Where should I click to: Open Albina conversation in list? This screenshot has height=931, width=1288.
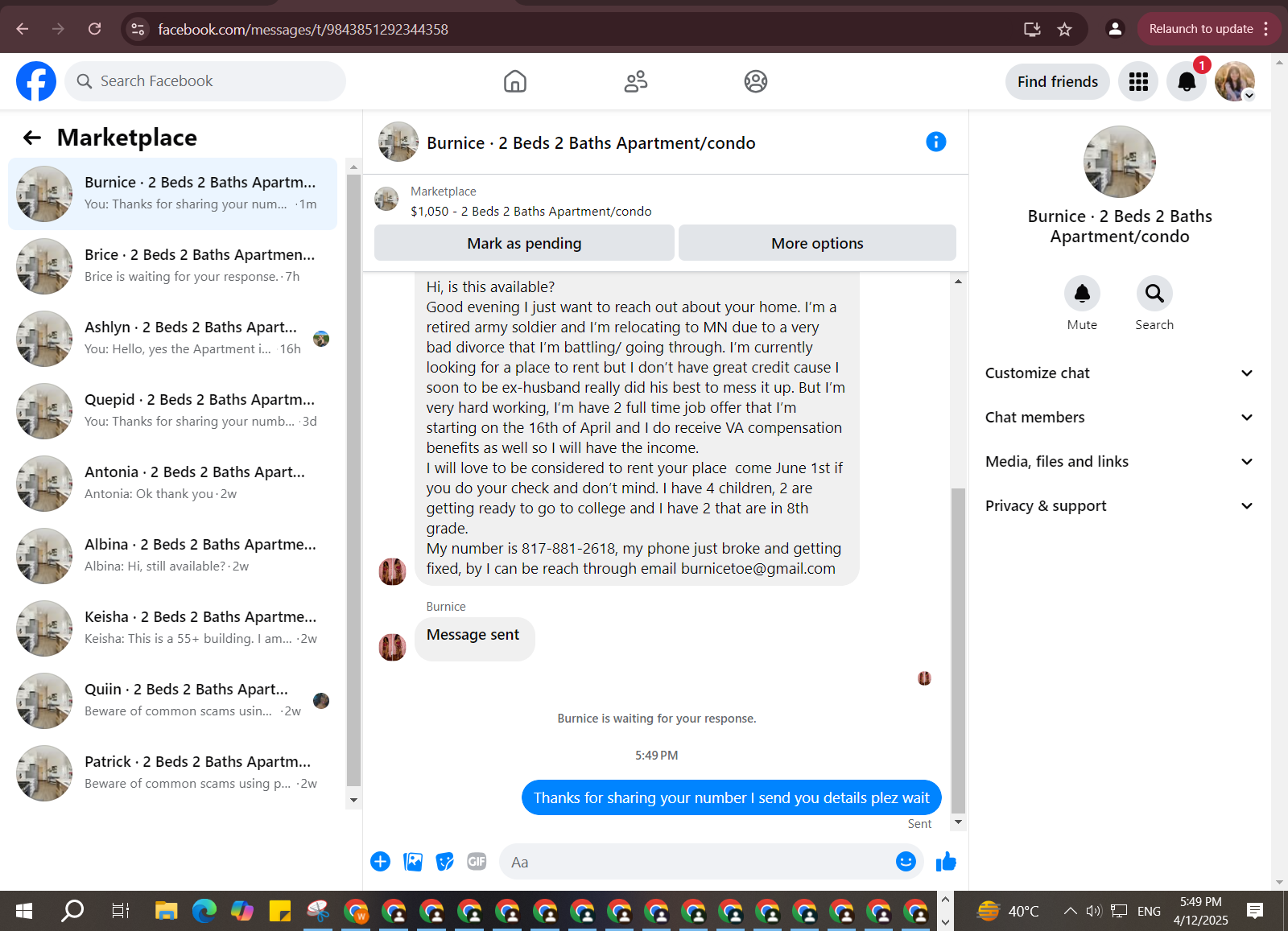[173, 556]
